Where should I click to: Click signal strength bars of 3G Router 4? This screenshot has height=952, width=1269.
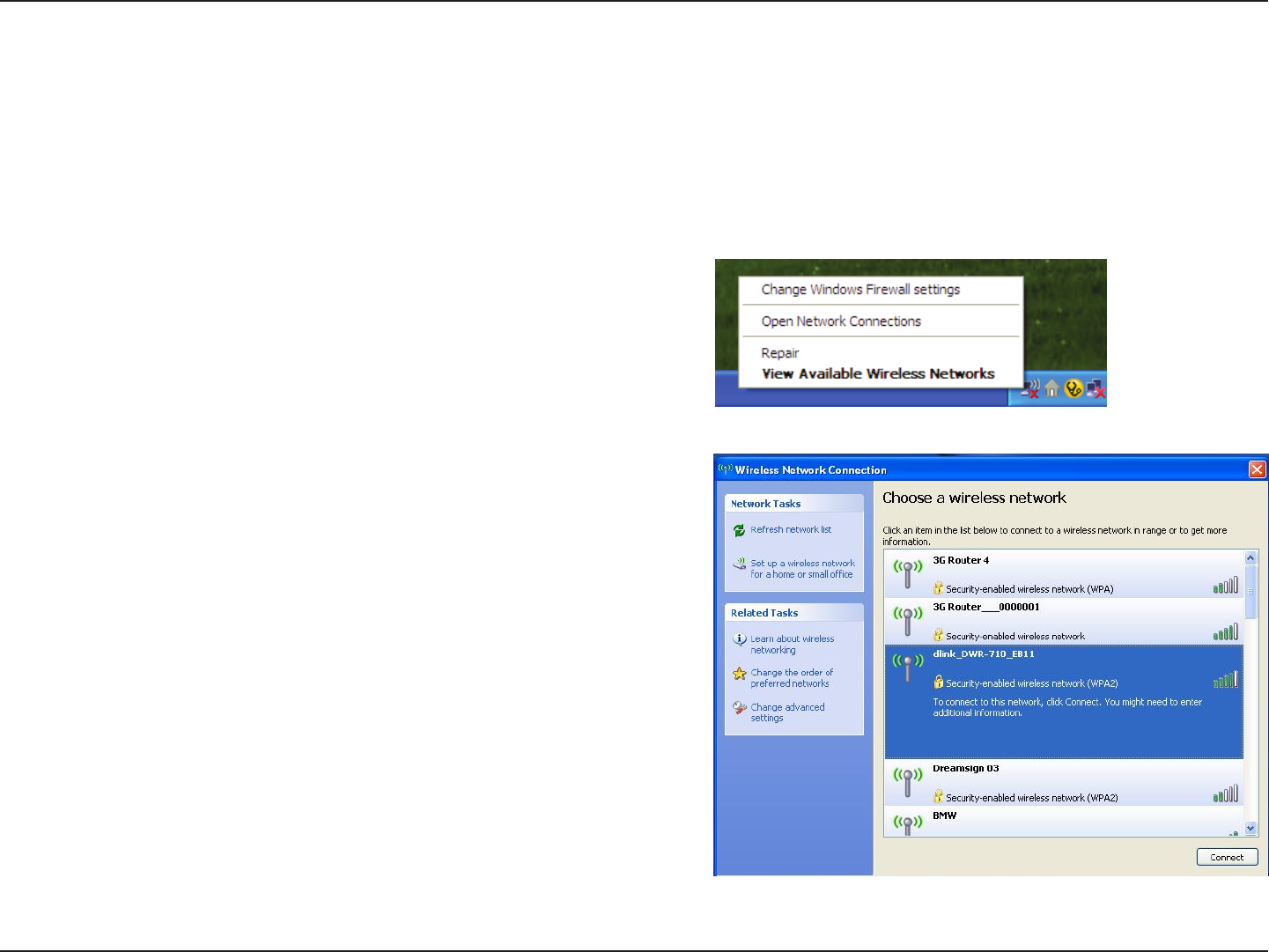(1226, 585)
